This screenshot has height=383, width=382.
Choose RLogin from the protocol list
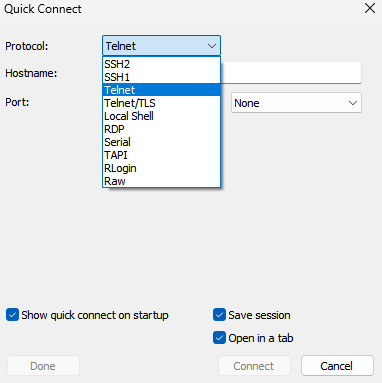161,168
